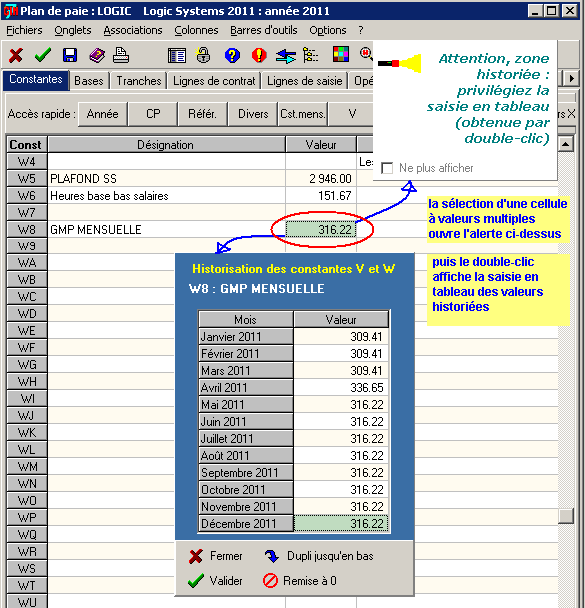Click the magnifier search icon in toolbar

(x=366, y=54)
